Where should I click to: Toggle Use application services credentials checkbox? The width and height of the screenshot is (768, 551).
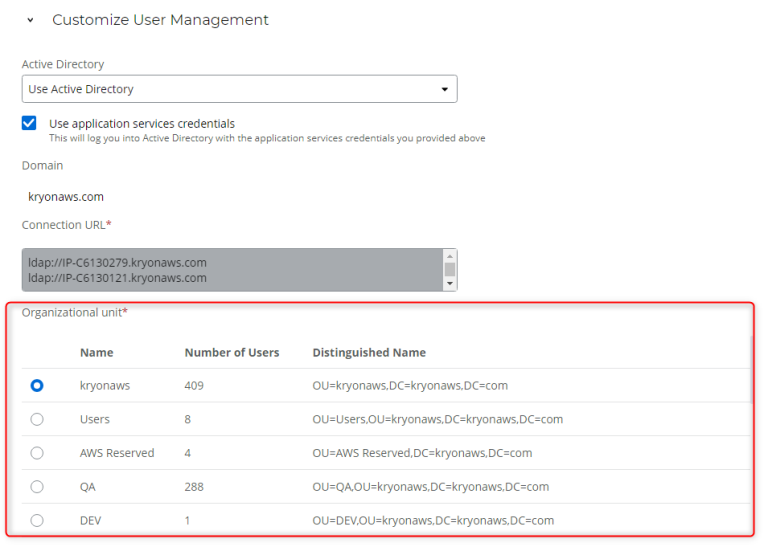pos(29,124)
